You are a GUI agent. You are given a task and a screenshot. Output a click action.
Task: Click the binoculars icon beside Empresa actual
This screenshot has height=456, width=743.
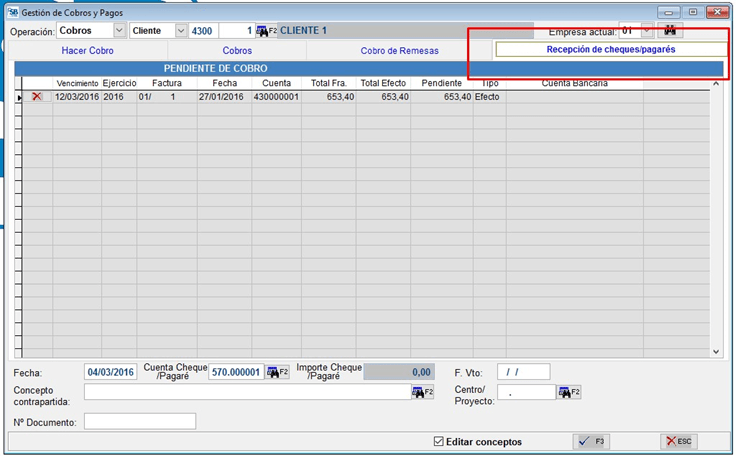tap(669, 31)
